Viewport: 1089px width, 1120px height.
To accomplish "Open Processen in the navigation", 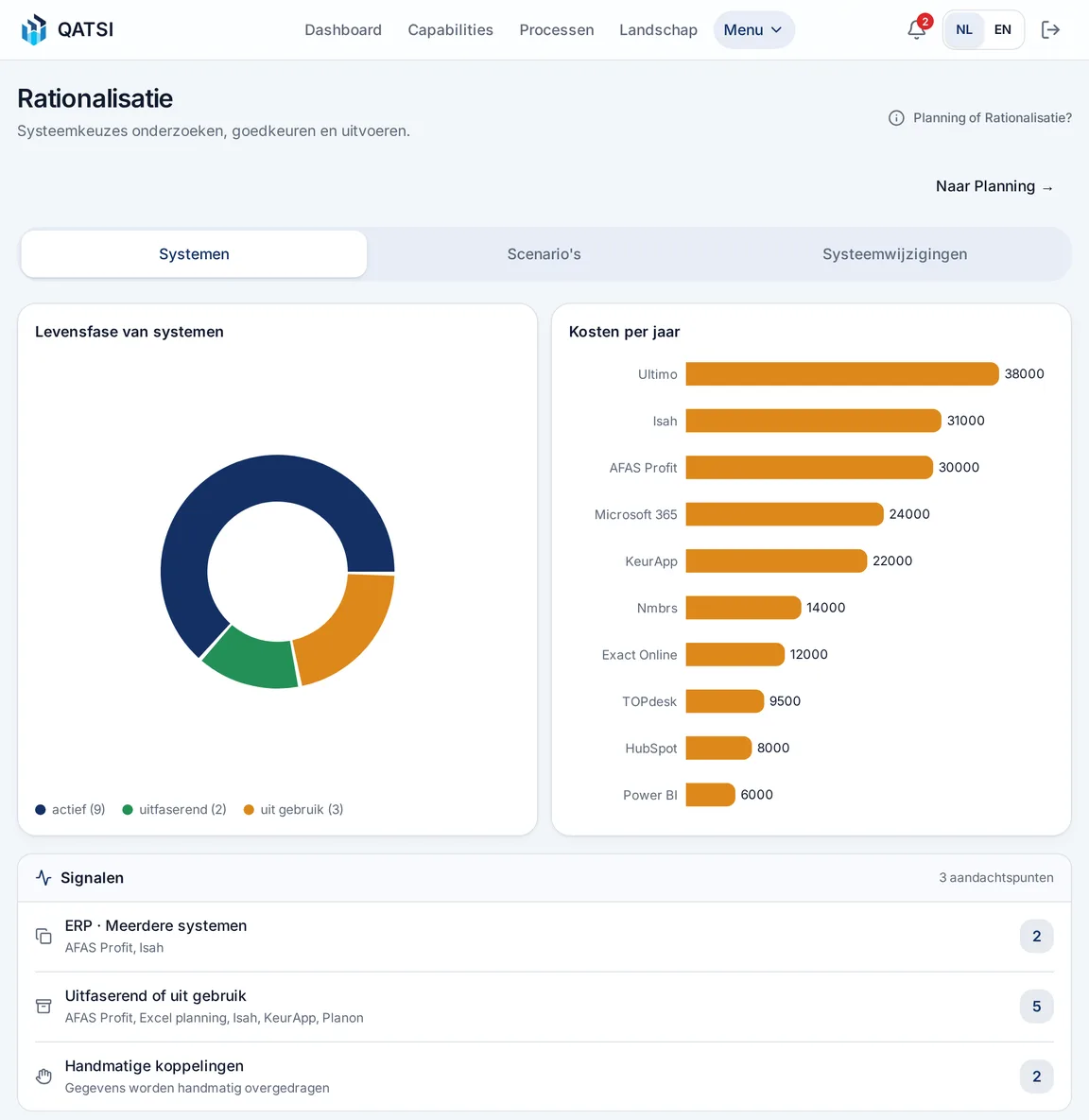I will click(x=557, y=30).
